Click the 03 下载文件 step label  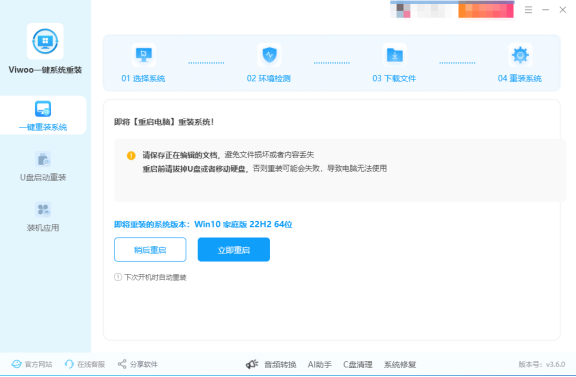click(394, 78)
